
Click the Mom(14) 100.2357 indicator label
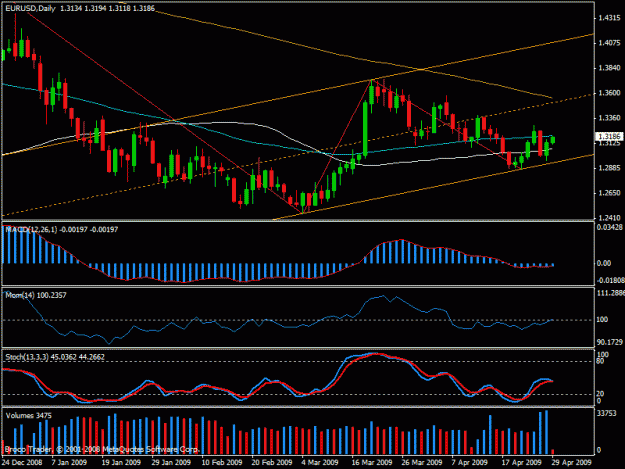coord(36,295)
